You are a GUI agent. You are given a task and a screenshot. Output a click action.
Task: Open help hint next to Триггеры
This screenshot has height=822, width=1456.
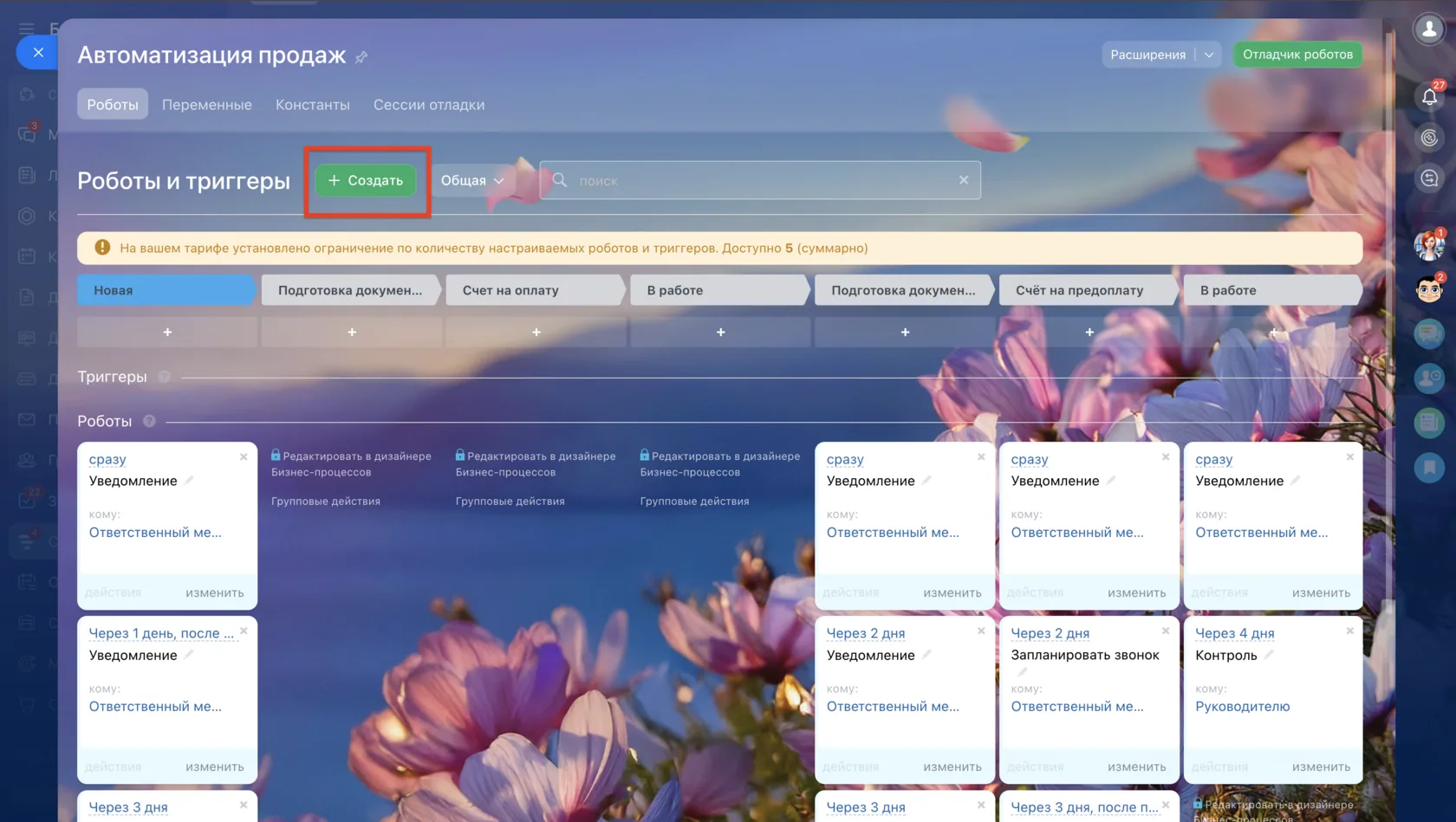click(x=164, y=377)
